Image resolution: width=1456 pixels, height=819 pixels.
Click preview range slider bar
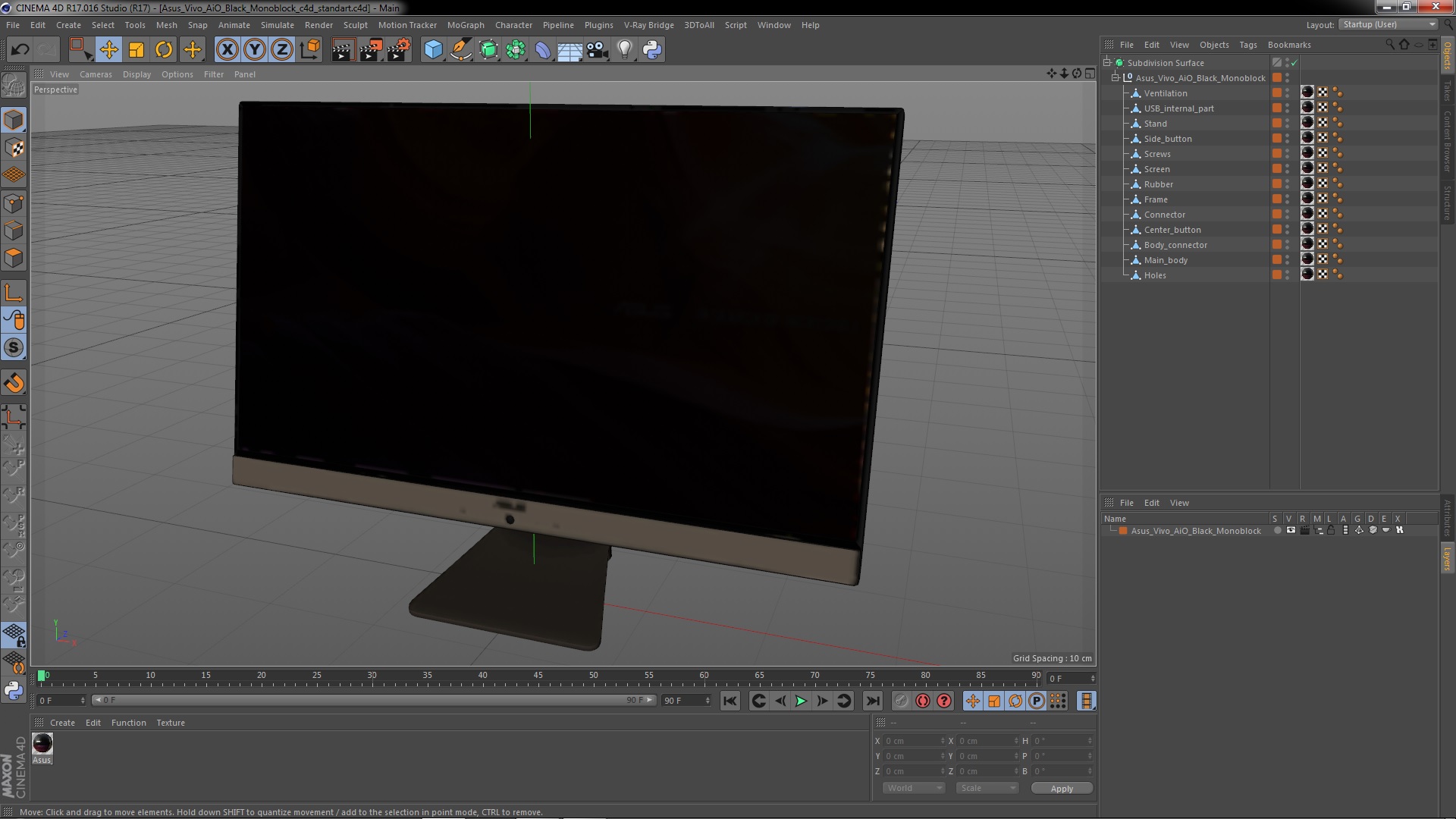pyautogui.click(x=373, y=701)
